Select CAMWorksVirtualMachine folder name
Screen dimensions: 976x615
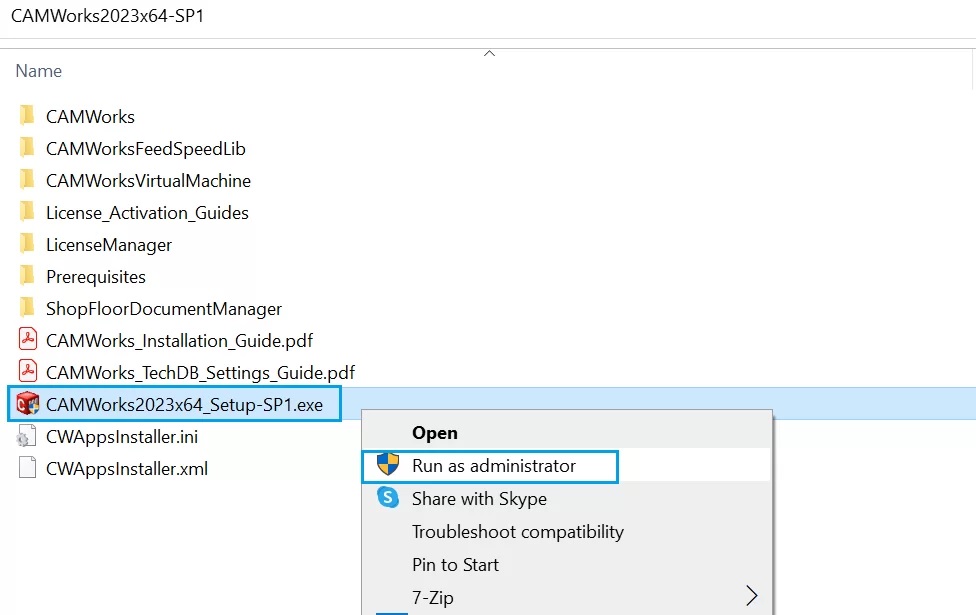point(148,181)
